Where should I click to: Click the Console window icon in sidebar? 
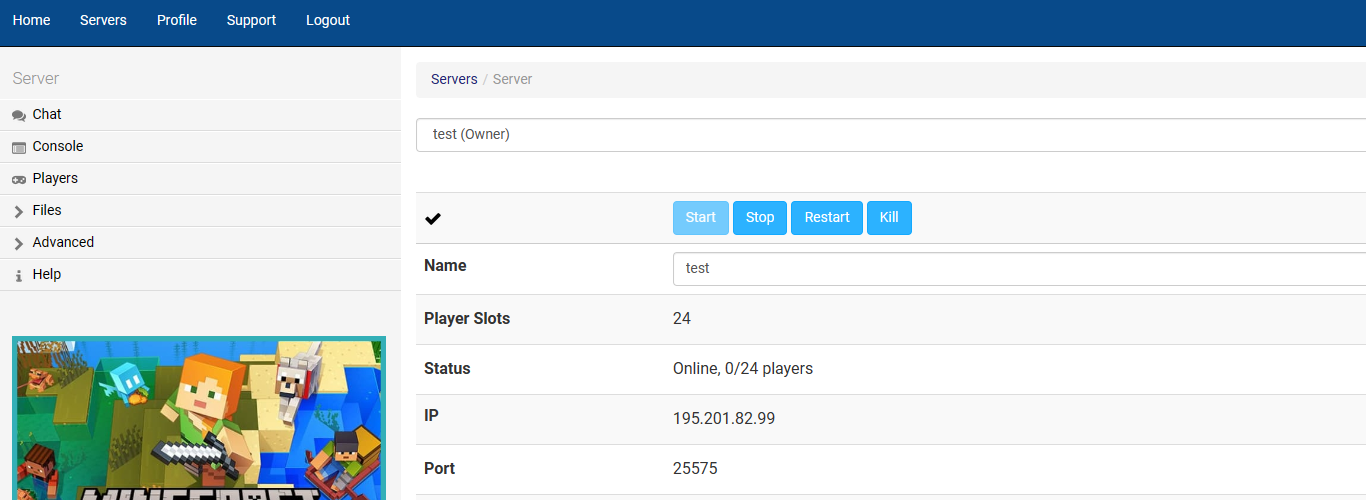[19, 147]
